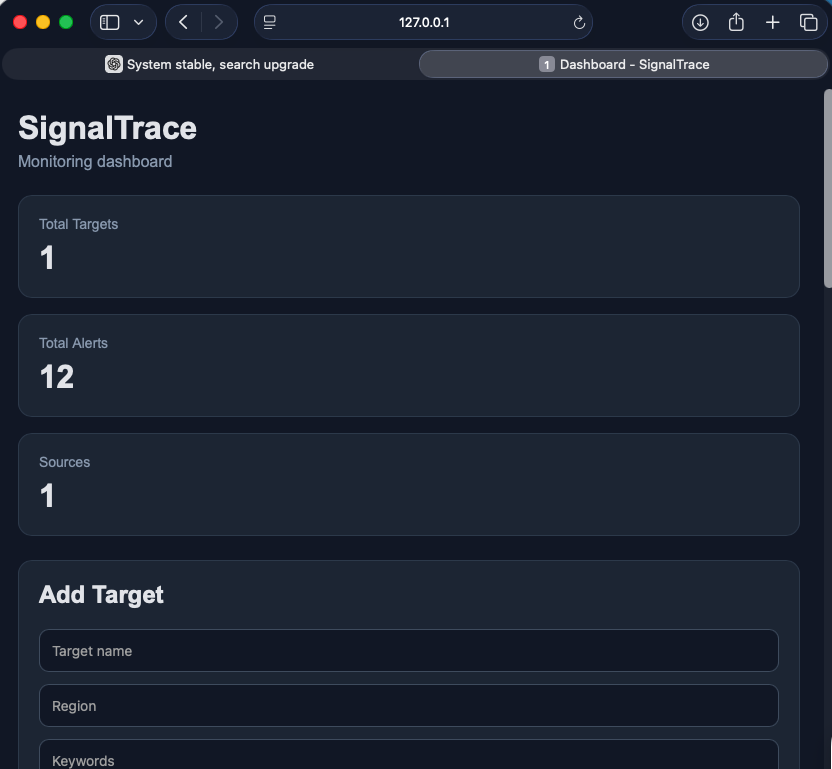The height and width of the screenshot is (769, 832).
Task: Go forward with the forward arrow
Action: click(x=219, y=22)
